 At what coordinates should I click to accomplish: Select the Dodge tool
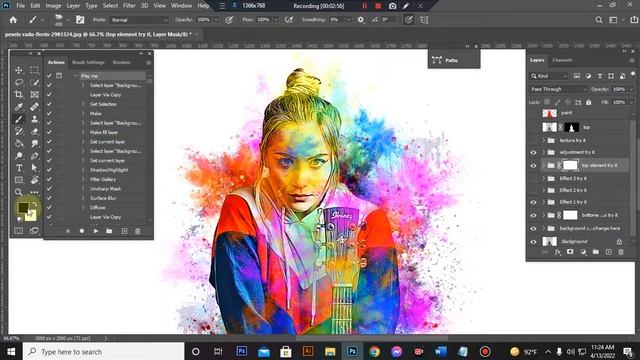click(19, 156)
